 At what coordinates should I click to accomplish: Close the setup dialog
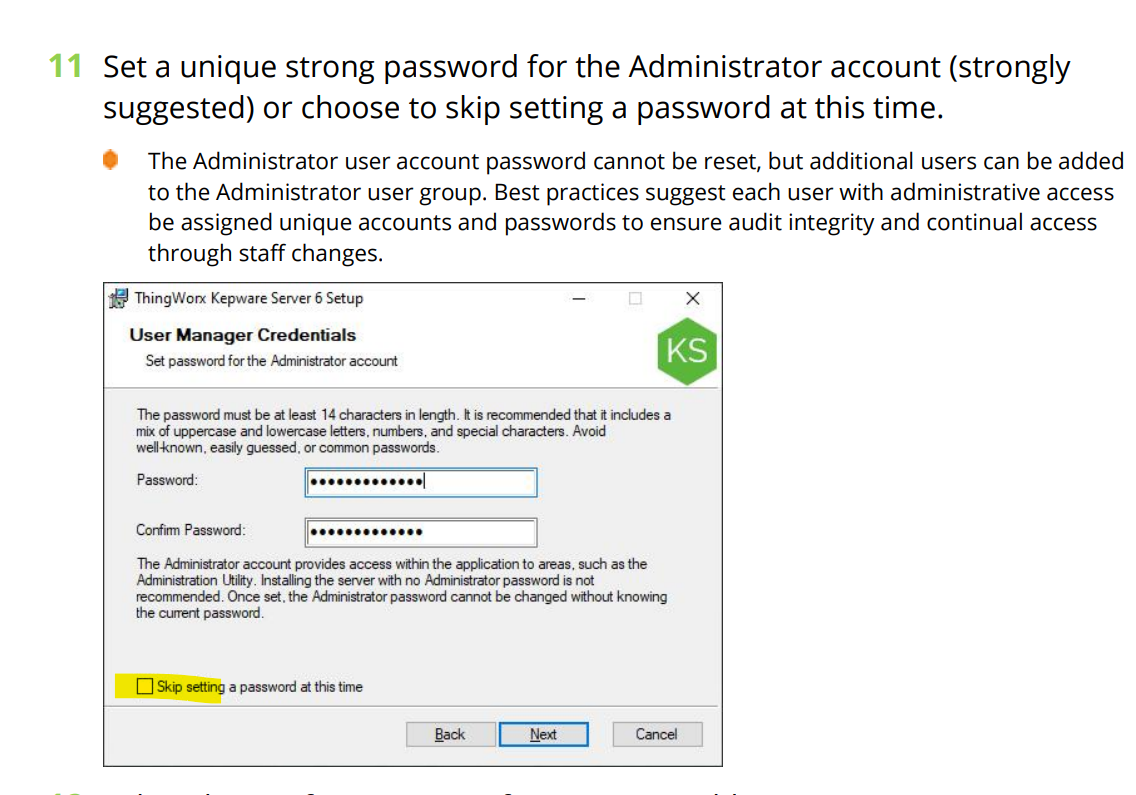692,298
